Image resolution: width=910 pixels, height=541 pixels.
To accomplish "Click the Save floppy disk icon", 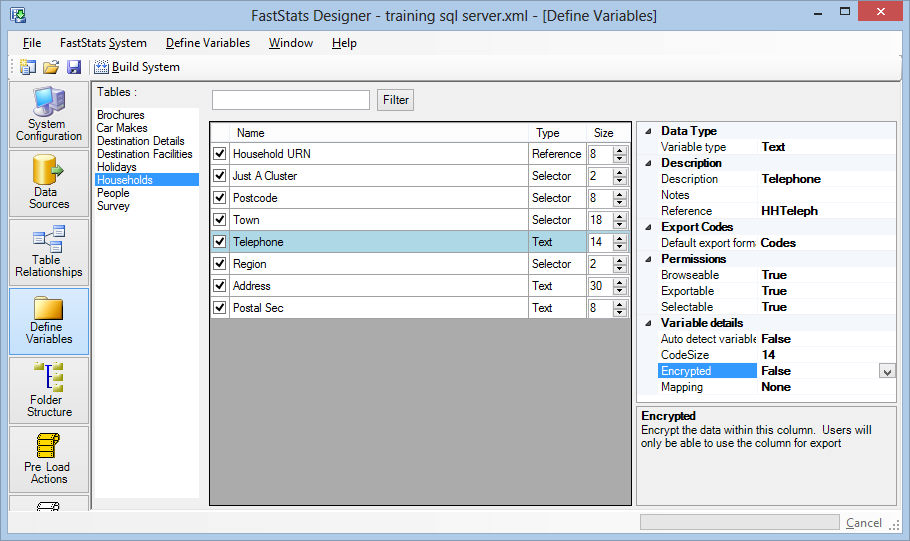I will [x=74, y=67].
